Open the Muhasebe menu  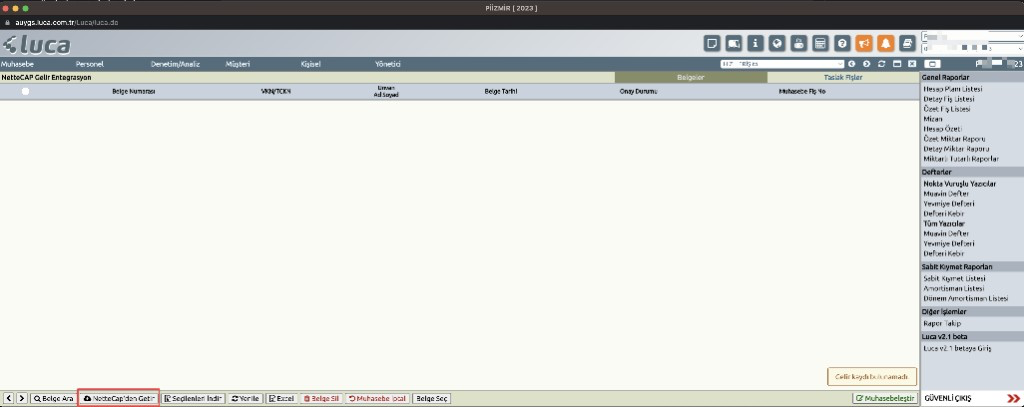[x=17, y=64]
